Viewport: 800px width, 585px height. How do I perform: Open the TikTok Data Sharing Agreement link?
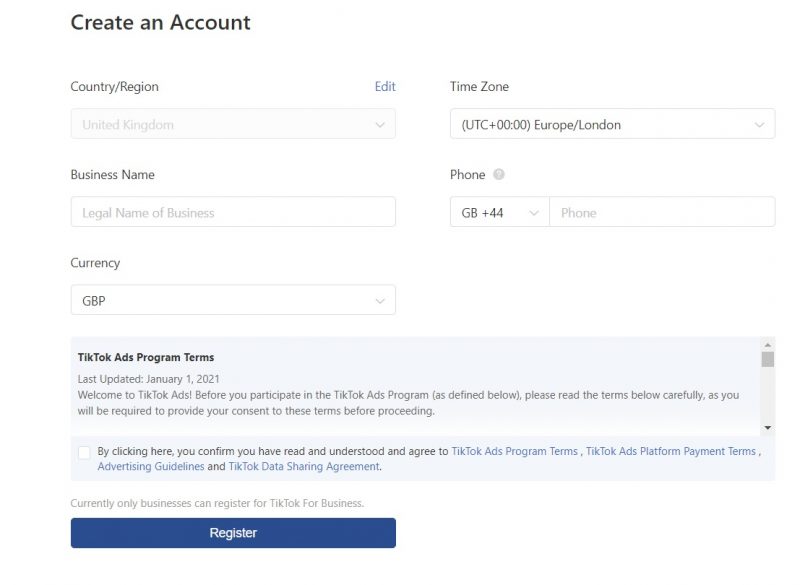[x=304, y=467]
